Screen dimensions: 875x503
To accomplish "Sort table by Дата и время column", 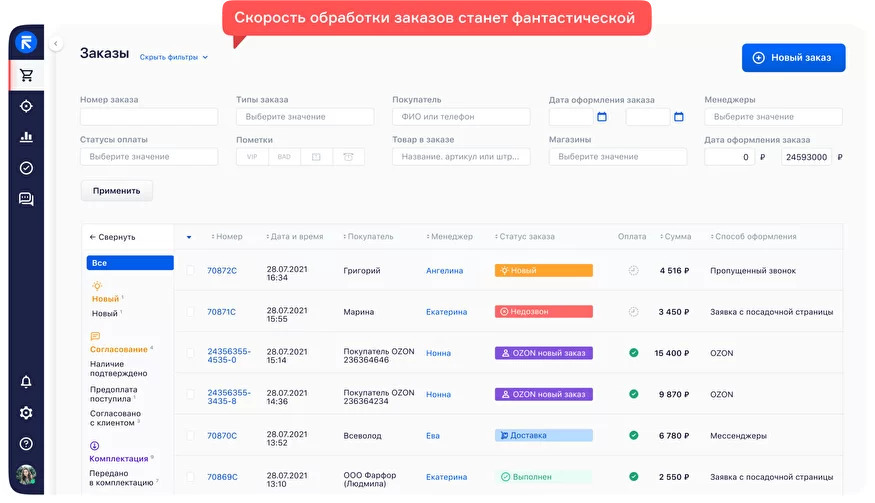I will tap(295, 237).
